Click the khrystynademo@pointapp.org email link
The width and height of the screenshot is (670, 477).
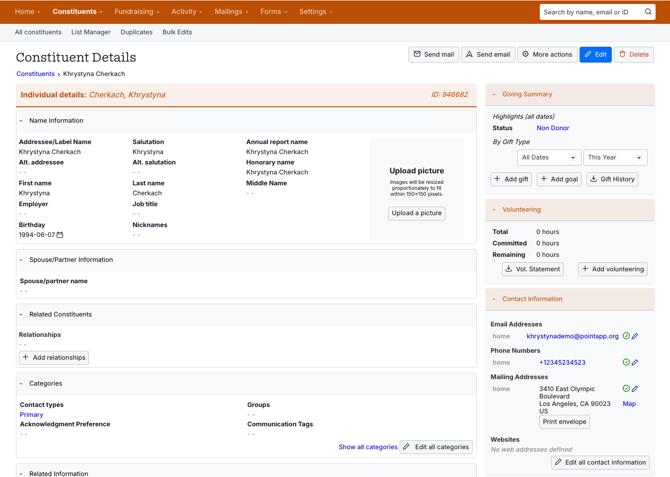coord(572,336)
